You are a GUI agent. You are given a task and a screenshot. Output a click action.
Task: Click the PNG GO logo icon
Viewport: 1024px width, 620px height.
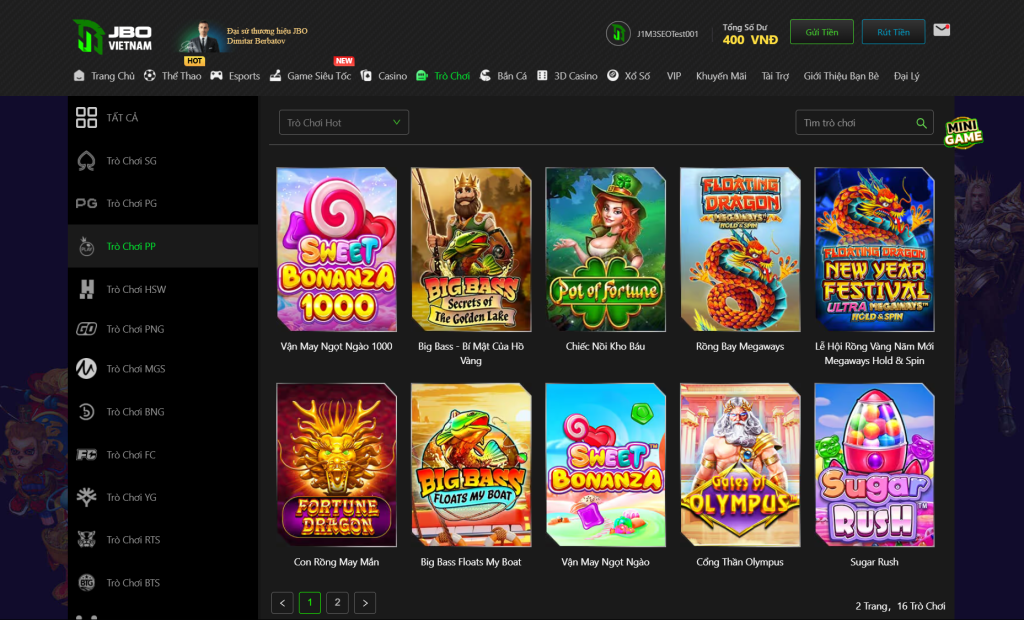(86, 329)
